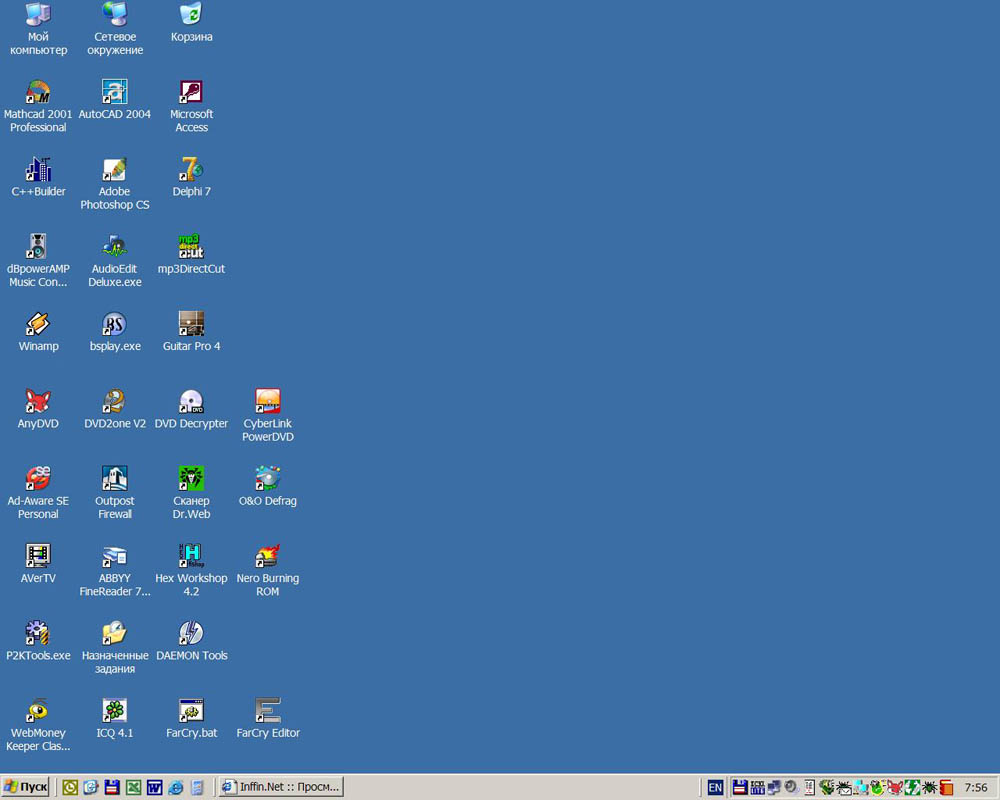Viewport: 1000px width, 800px height.
Task: Select the DVD2one V2 icon
Action: point(115,409)
